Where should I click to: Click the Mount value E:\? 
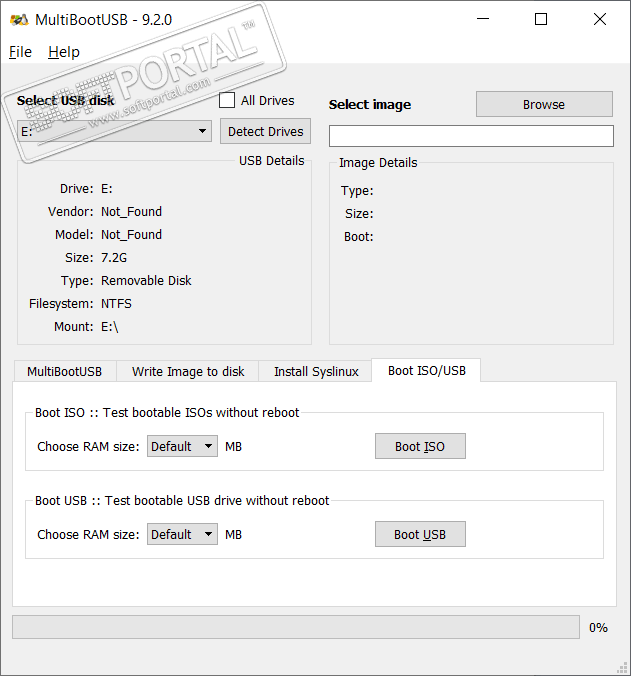point(109,326)
